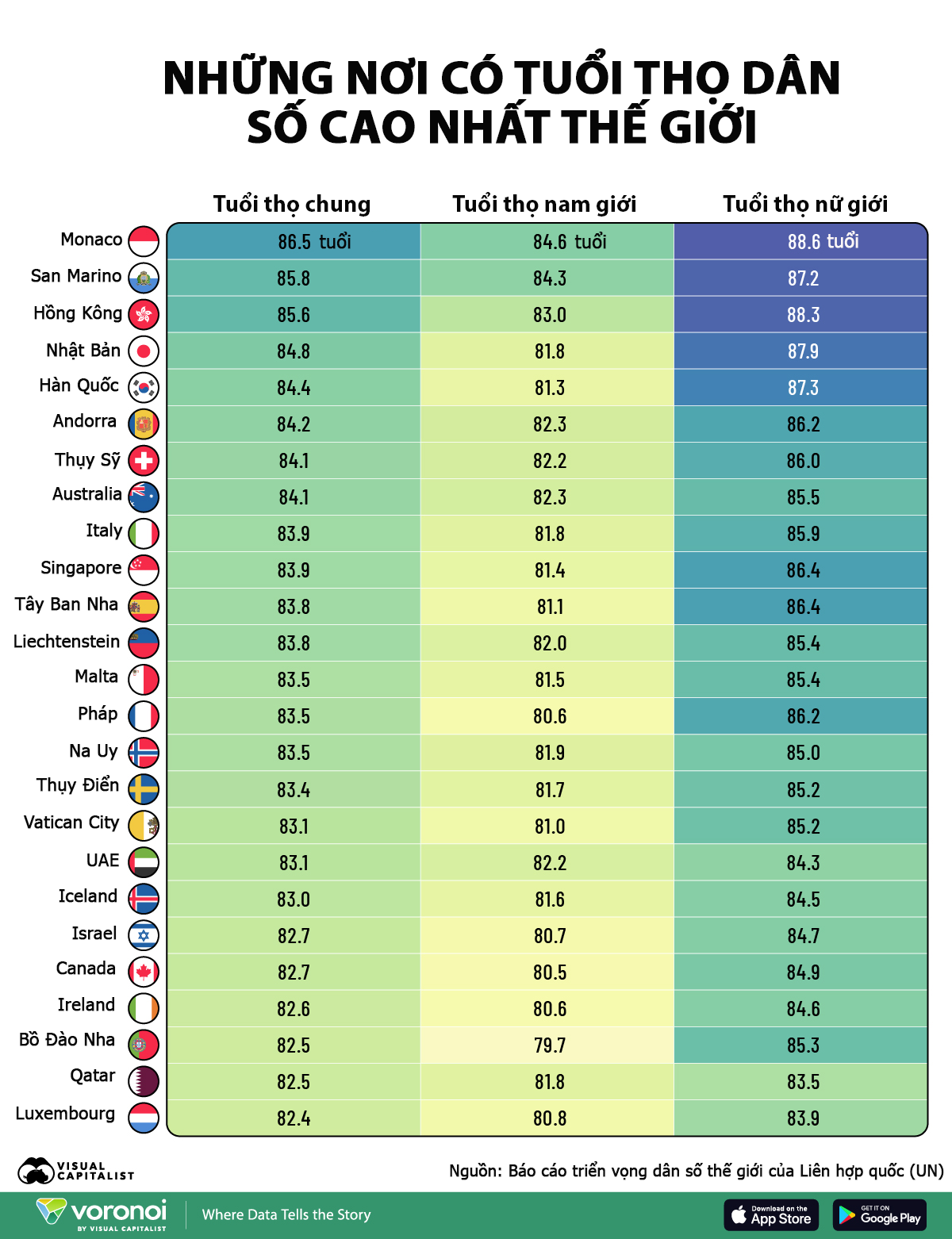Open the App Store download button
This screenshot has width=952, height=1239.
click(772, 1215)
